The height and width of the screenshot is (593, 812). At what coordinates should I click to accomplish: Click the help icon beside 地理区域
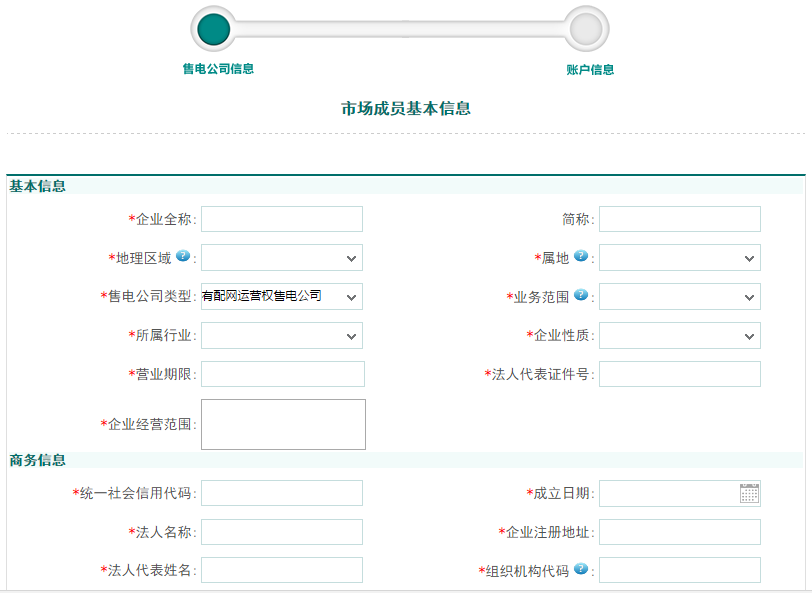[183, 256]
